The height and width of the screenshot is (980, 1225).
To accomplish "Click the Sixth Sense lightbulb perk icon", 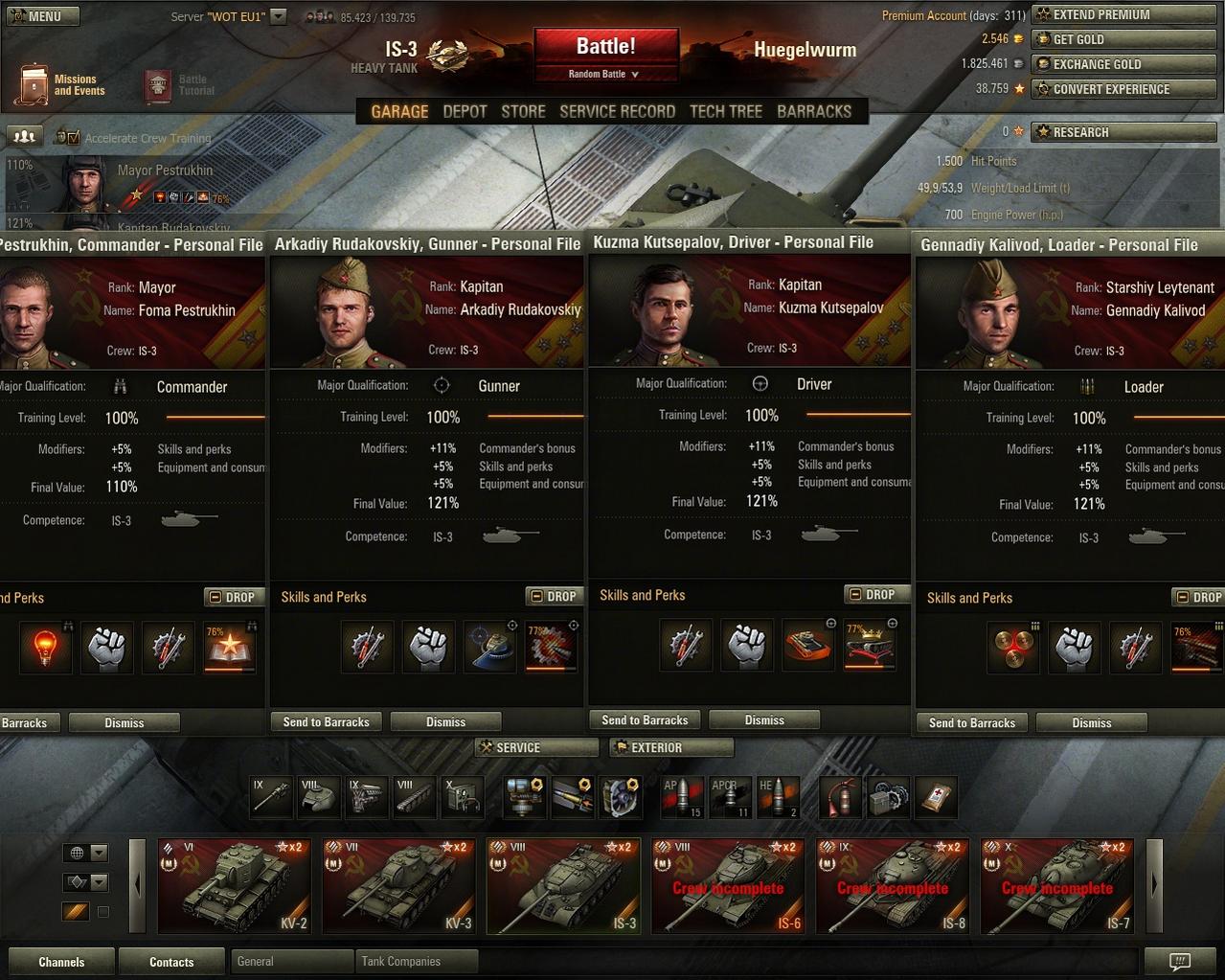I will (45, 649).
